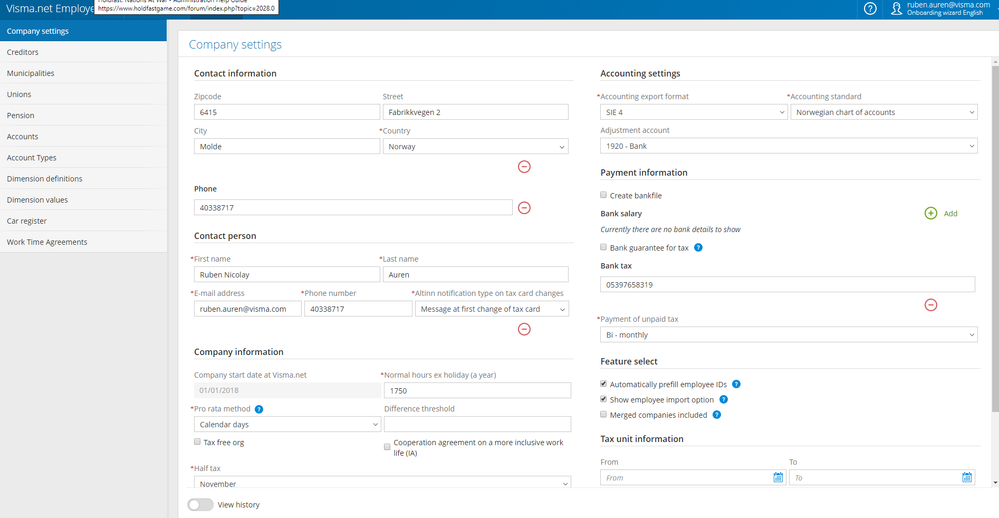Open the Tax unit From calendar picker

[x=778, y=478]
